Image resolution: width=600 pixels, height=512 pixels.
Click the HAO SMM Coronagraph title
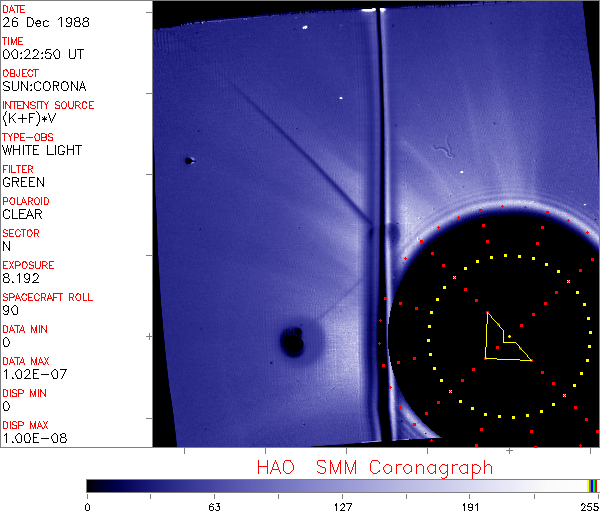[374, 467]
